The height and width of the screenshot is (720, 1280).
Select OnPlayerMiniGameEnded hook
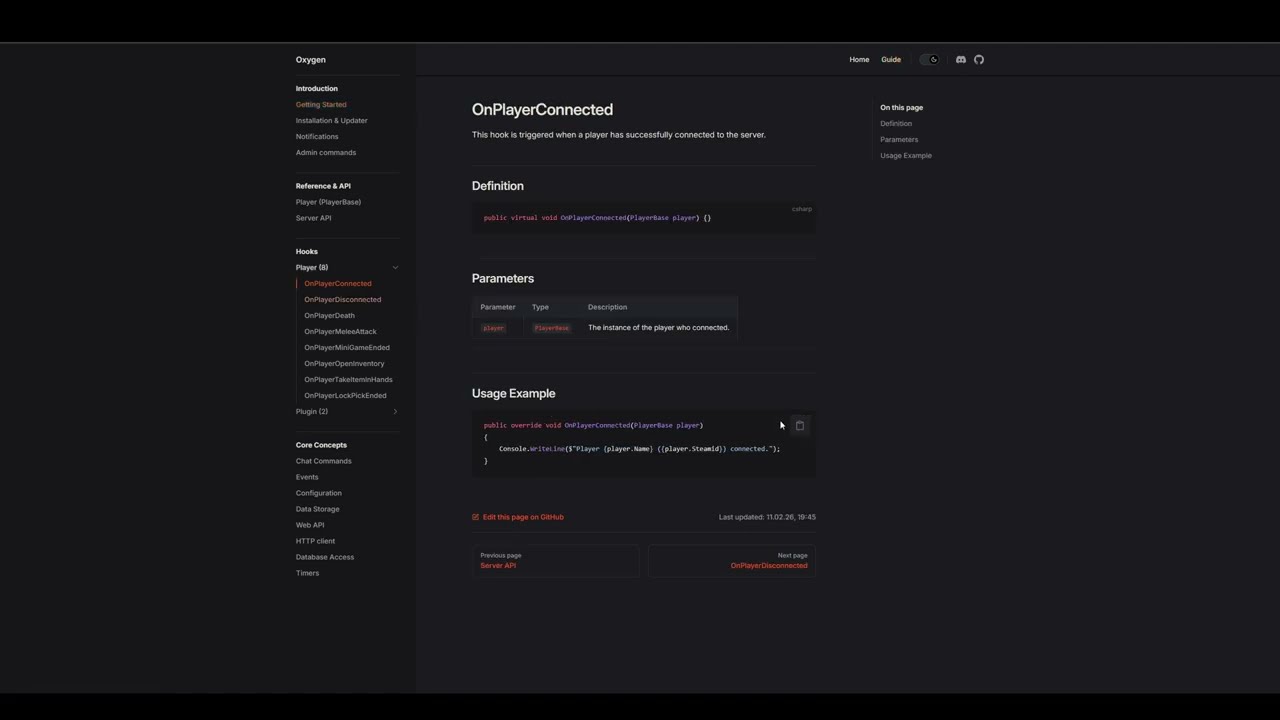347,348
